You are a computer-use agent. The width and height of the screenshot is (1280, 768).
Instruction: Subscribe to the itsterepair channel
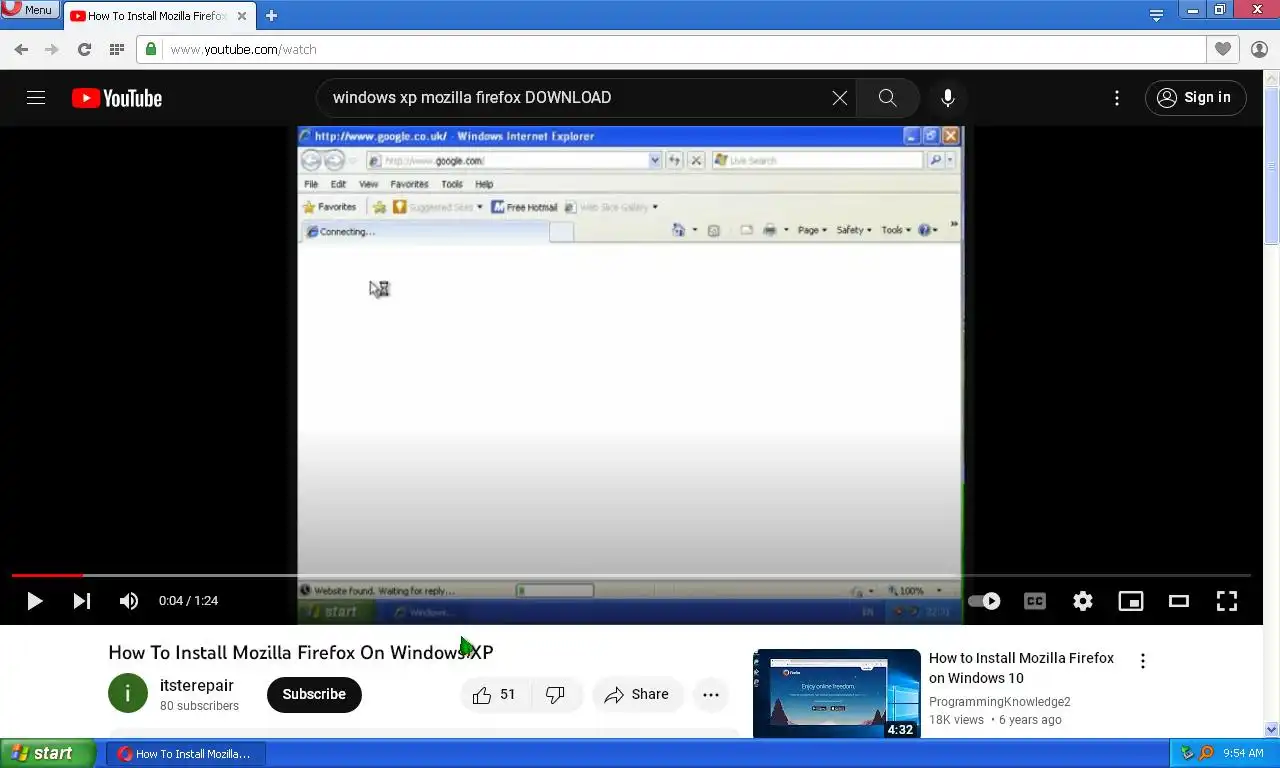click(314, 694)
